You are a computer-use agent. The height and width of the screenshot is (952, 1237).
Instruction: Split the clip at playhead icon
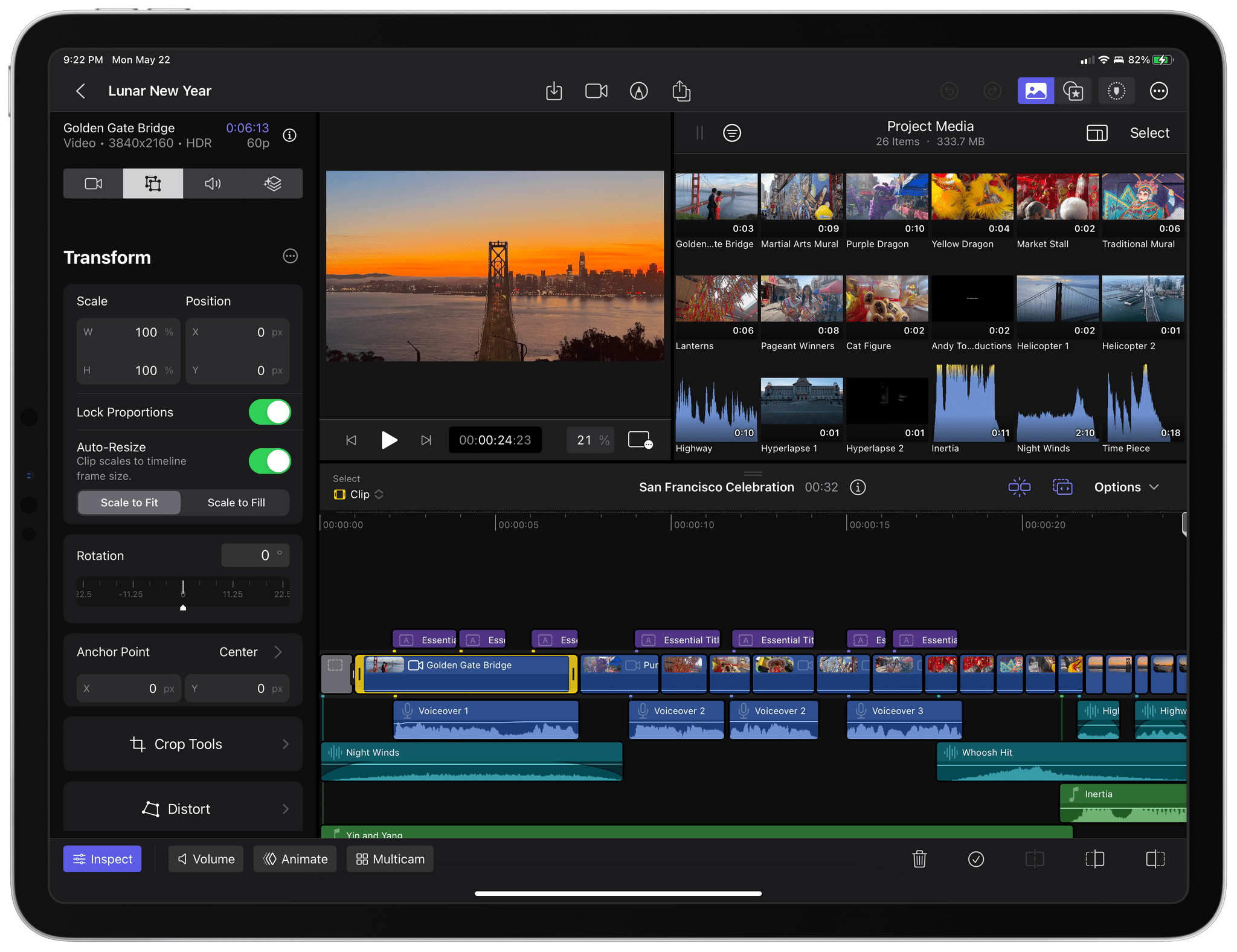[1035, 859]
